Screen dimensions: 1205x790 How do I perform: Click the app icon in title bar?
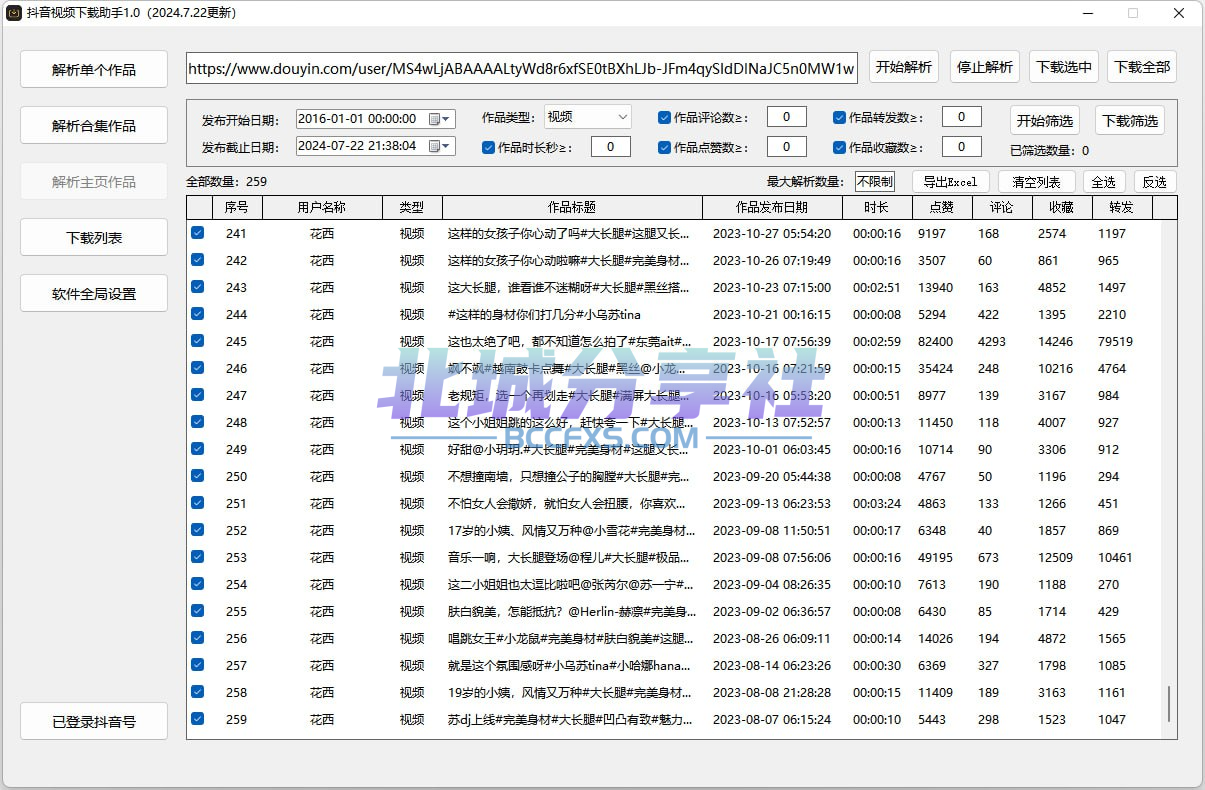point(14,13)
